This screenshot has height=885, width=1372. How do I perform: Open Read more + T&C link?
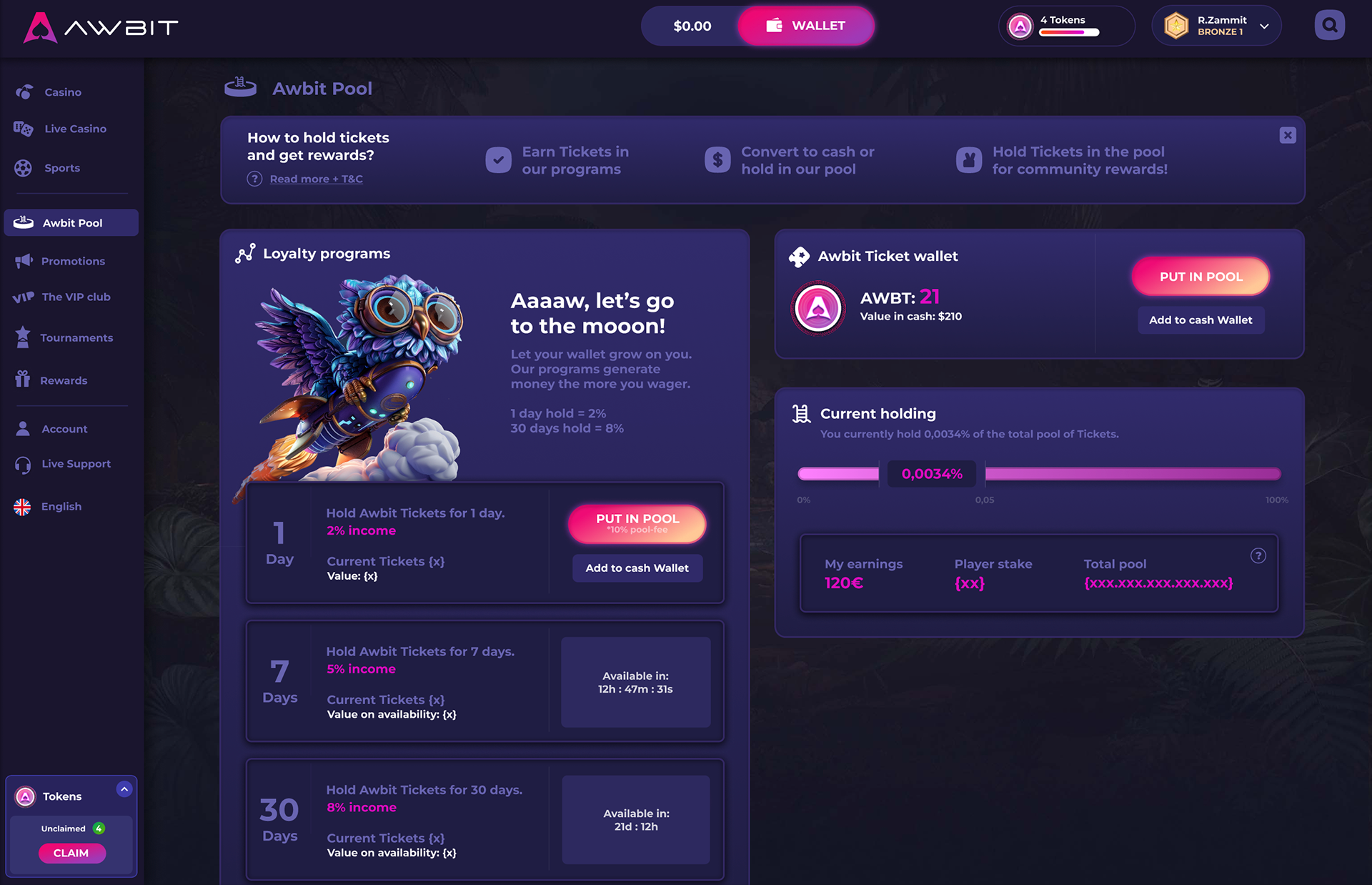click(x=316, y=179)
